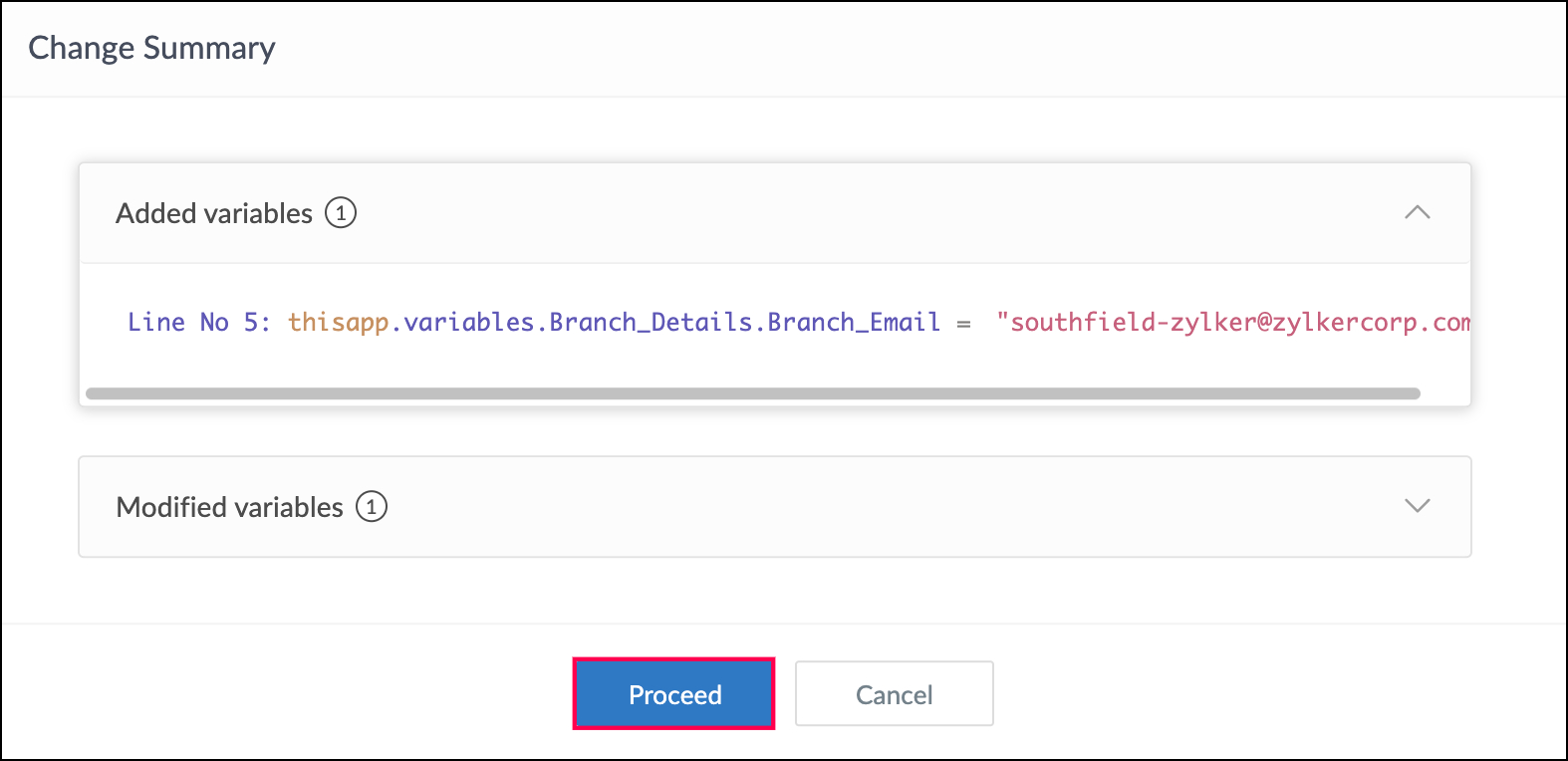Click "Branch_Details" in the code line
Image resolution: width=1568 pixels, height=761 pixels.
coord(651,322)
